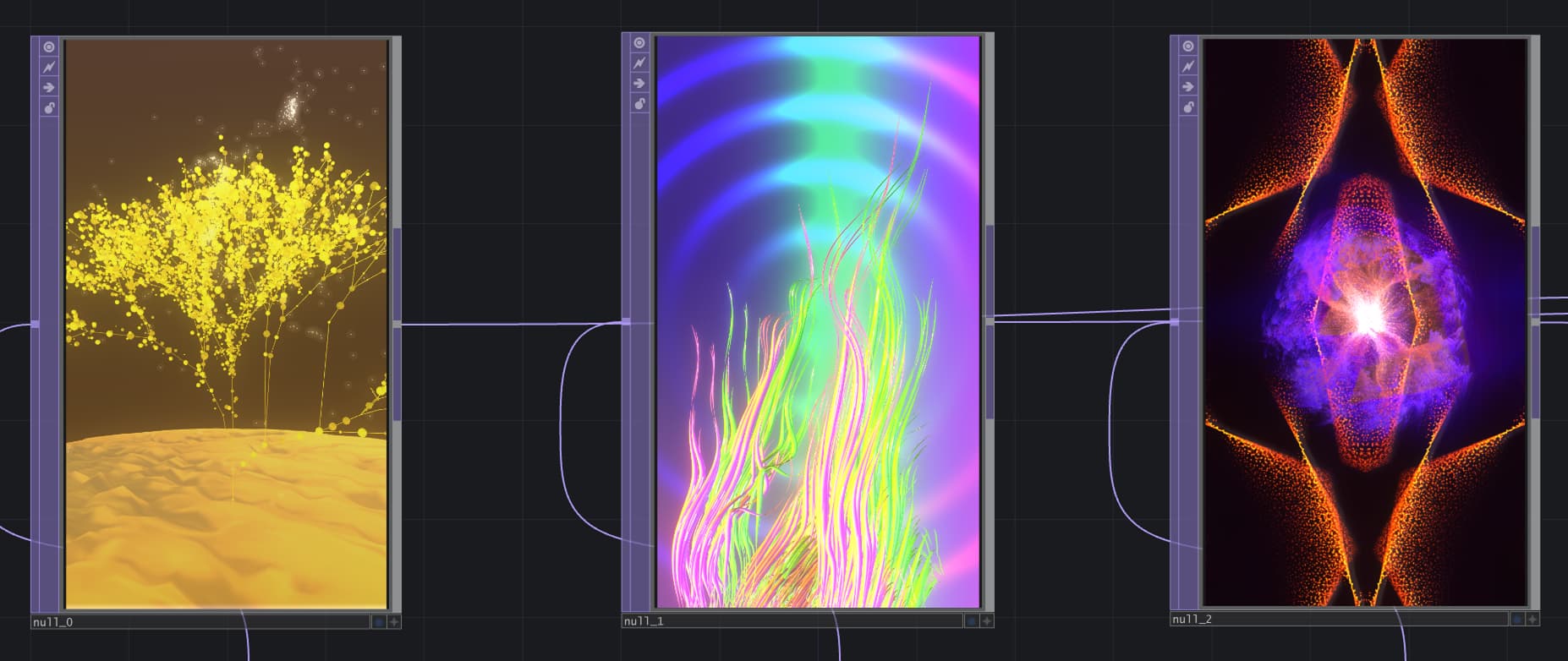The image size is (1568, 661).
Task: Click the plus icon on null_0
Action: pyautogui.click(x=394, y=621)
